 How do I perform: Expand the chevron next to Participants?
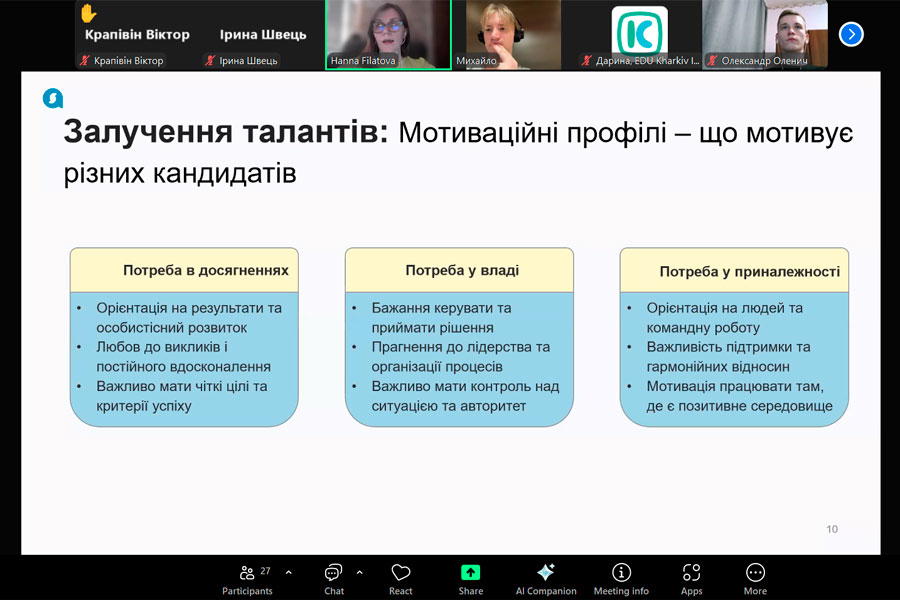[289, 572]
